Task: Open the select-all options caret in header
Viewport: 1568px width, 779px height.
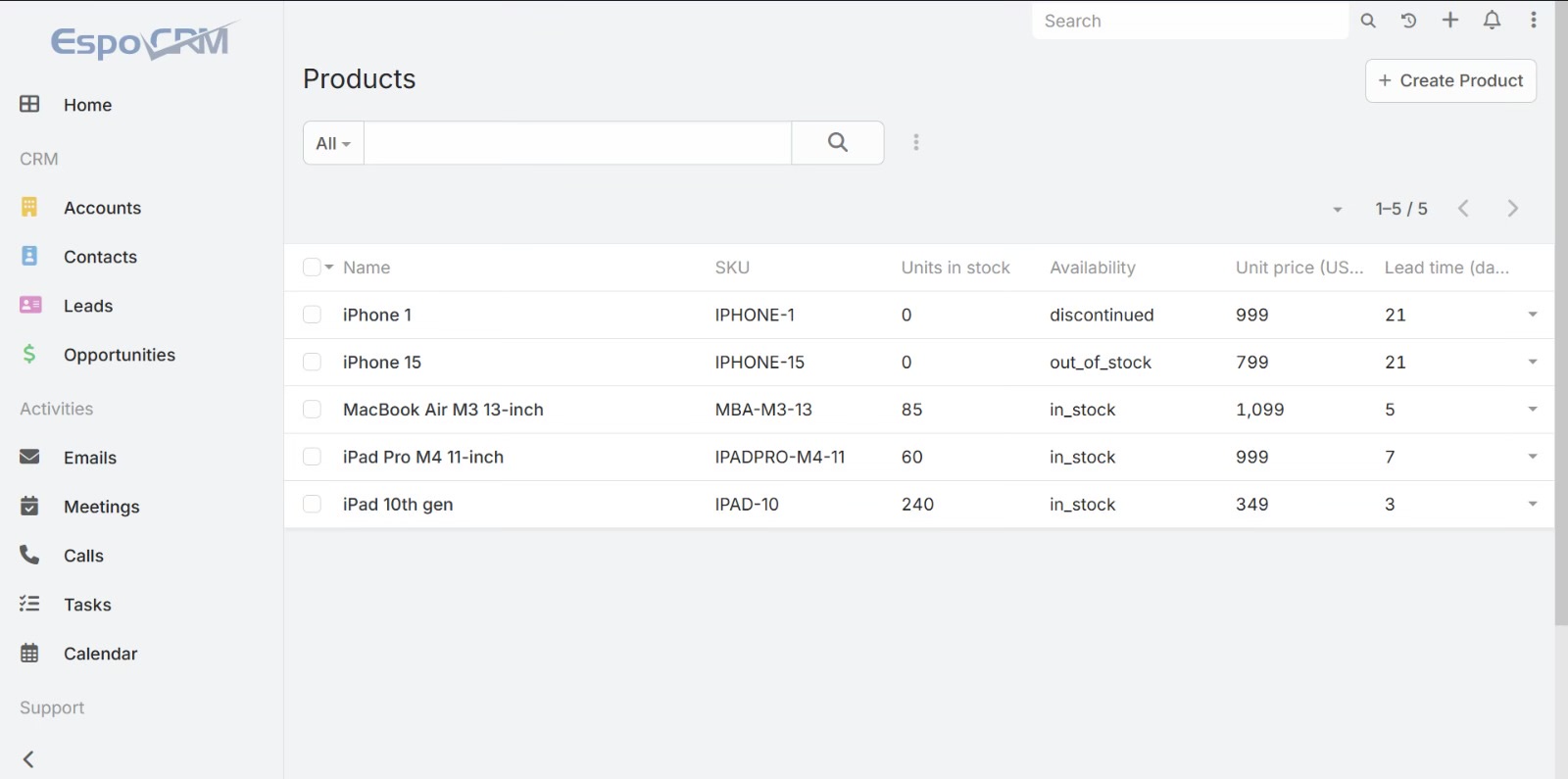Action: point(329,268)
